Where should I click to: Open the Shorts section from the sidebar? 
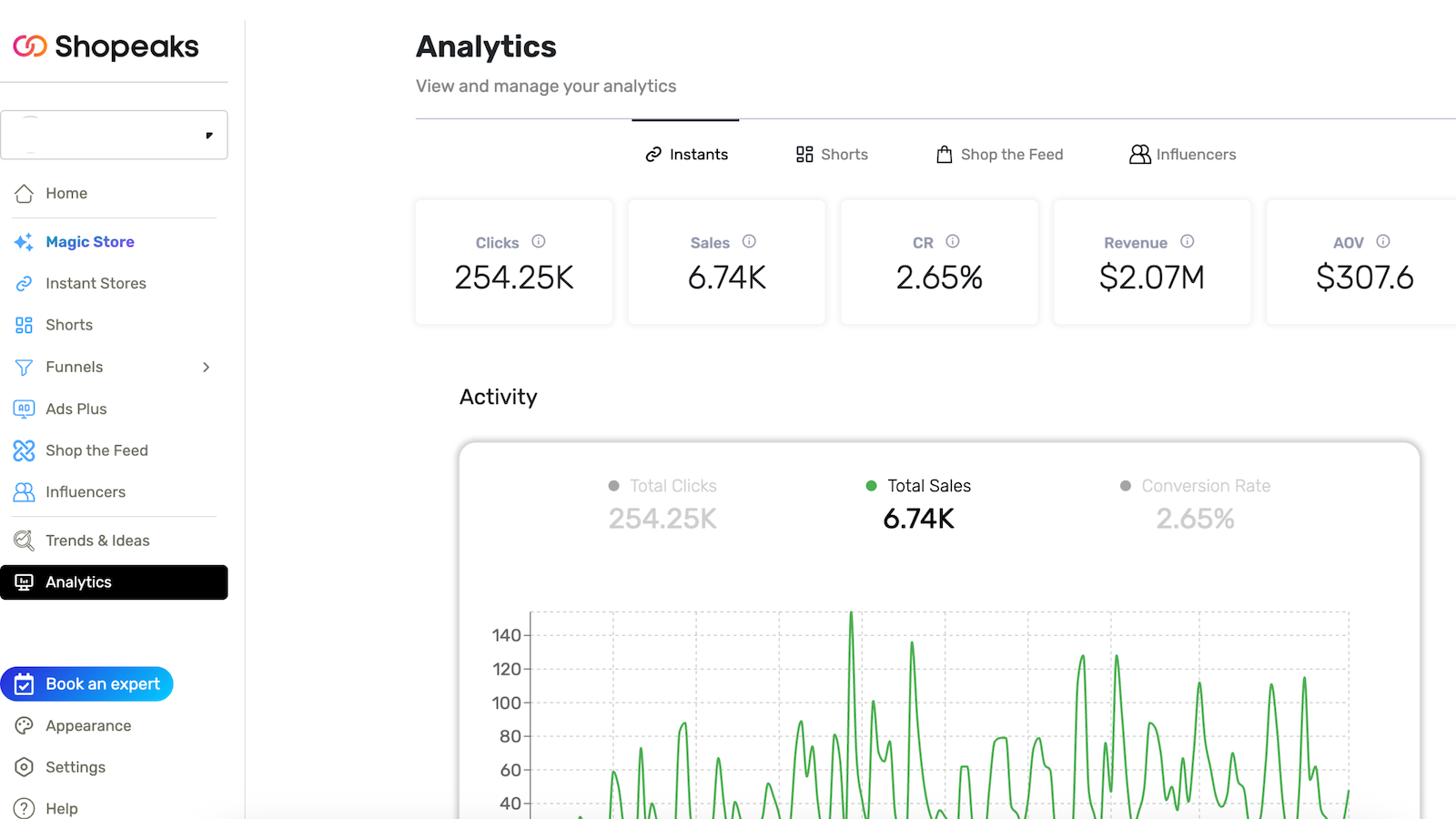click(68, 324)
